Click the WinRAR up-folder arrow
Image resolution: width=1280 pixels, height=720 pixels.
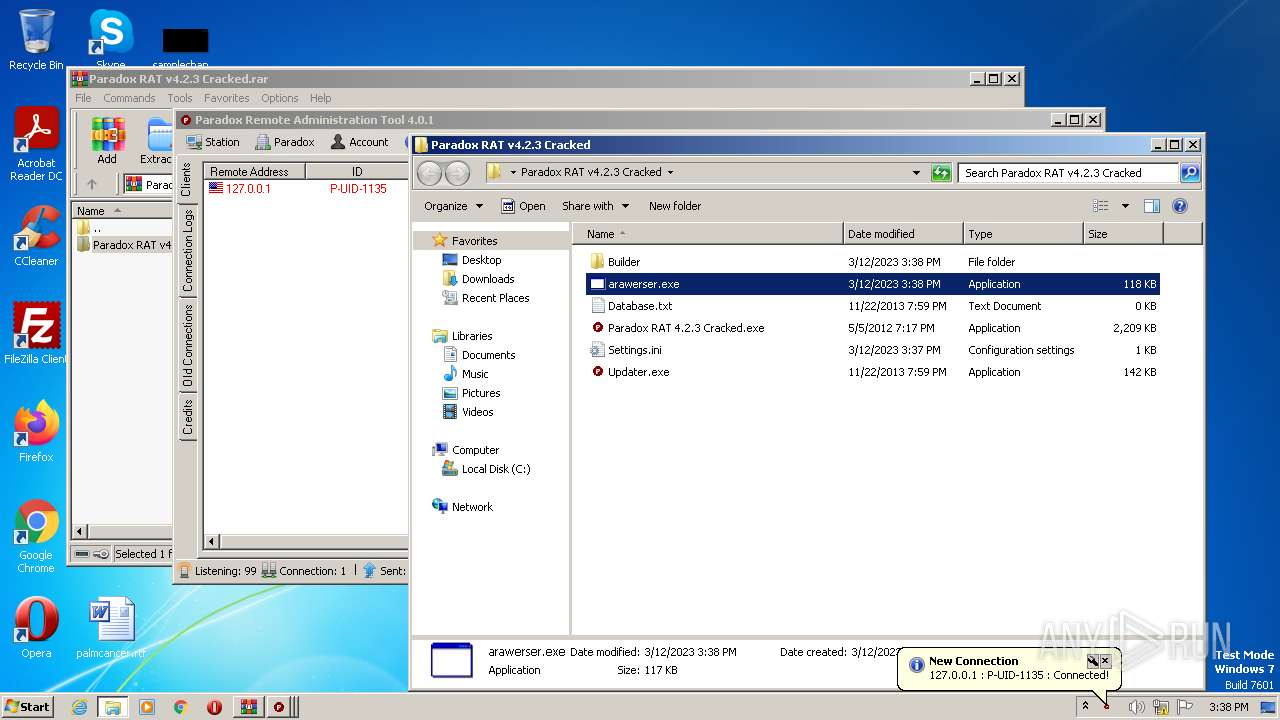92,184
